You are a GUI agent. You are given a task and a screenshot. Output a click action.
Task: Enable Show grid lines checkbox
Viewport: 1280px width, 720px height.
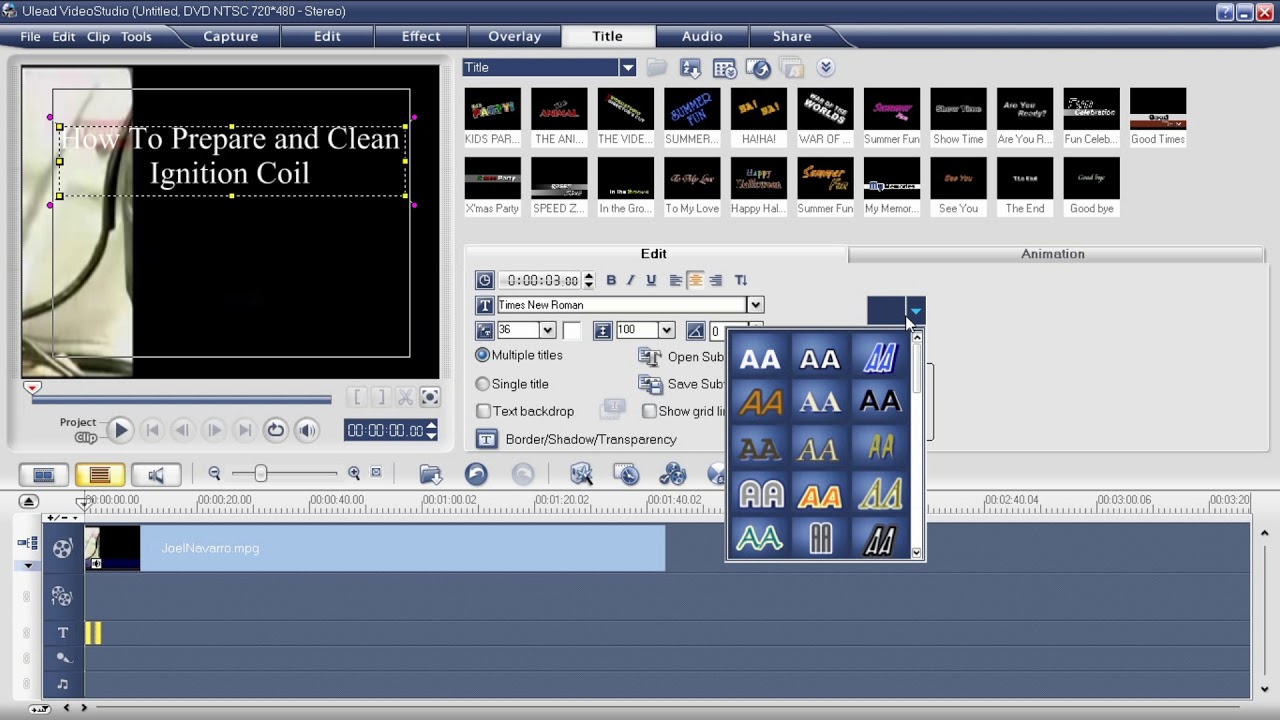[650, 411]
